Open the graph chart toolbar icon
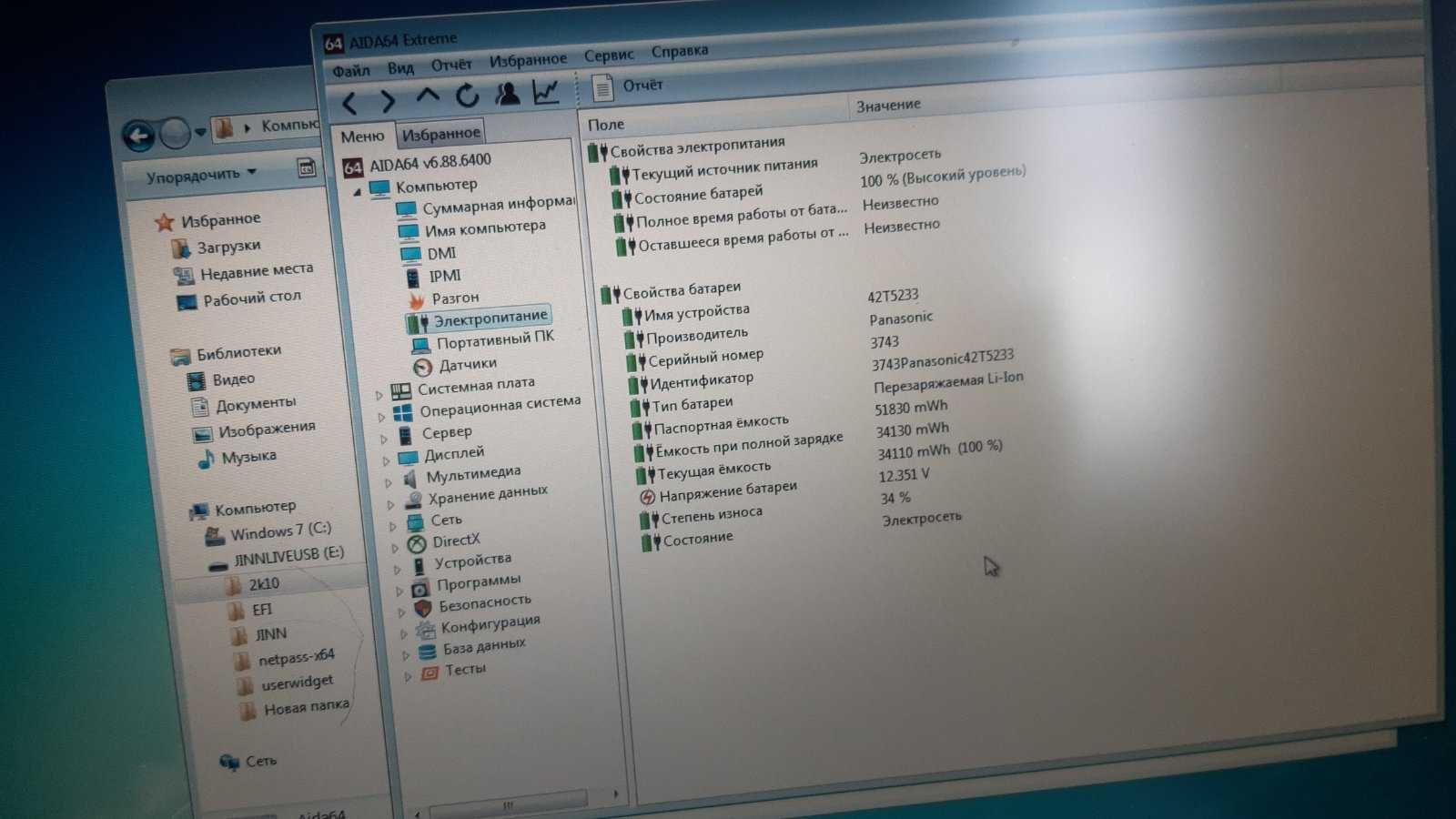 546,91
